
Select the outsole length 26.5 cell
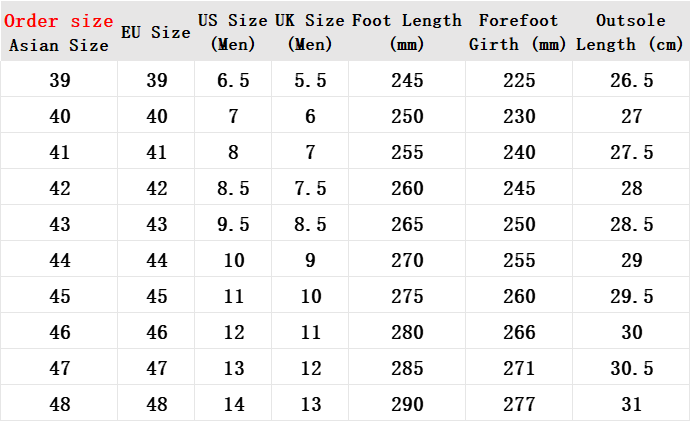[631, 81]
